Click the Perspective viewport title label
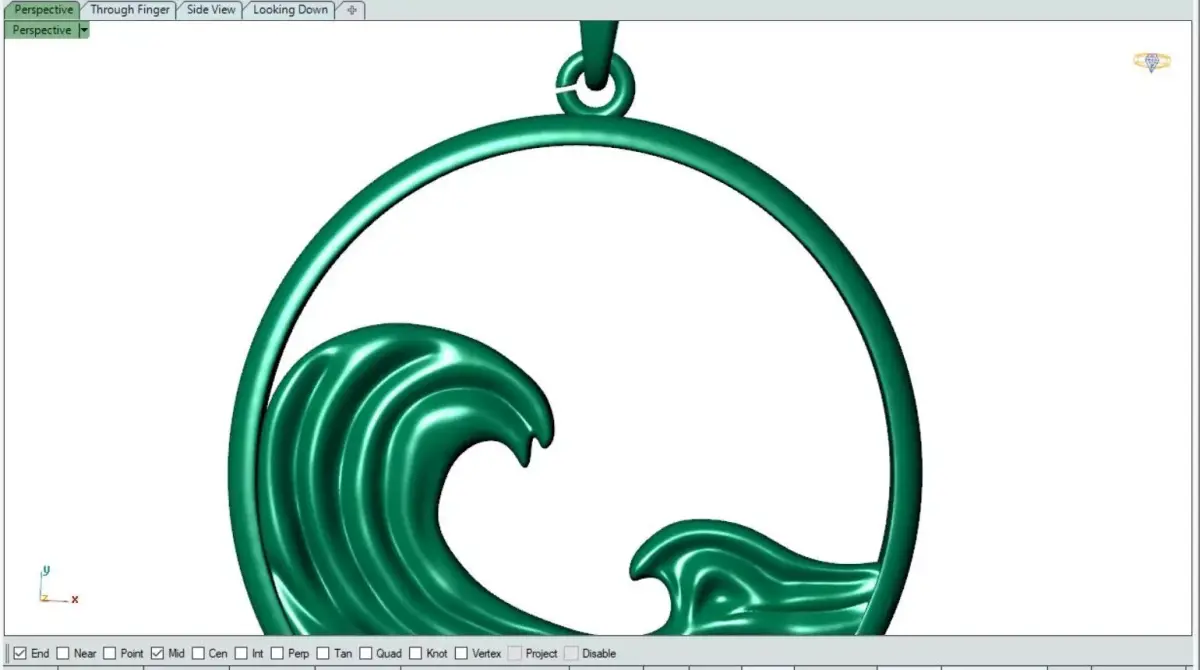Screen dimensions: 1200x670 pyautogui.click(x=42, y=30)
